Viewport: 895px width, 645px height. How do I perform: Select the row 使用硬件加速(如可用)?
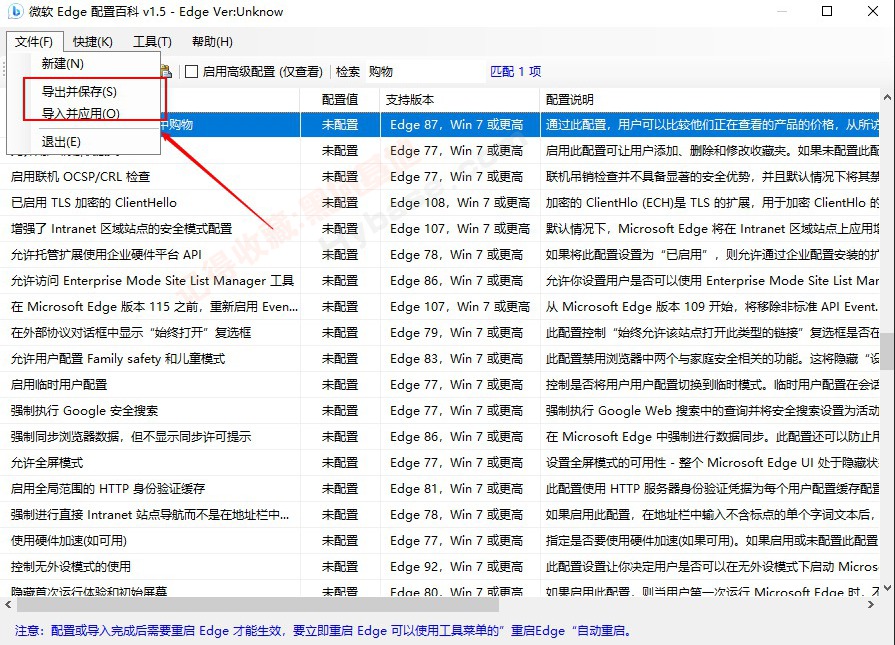click(440, 541)
